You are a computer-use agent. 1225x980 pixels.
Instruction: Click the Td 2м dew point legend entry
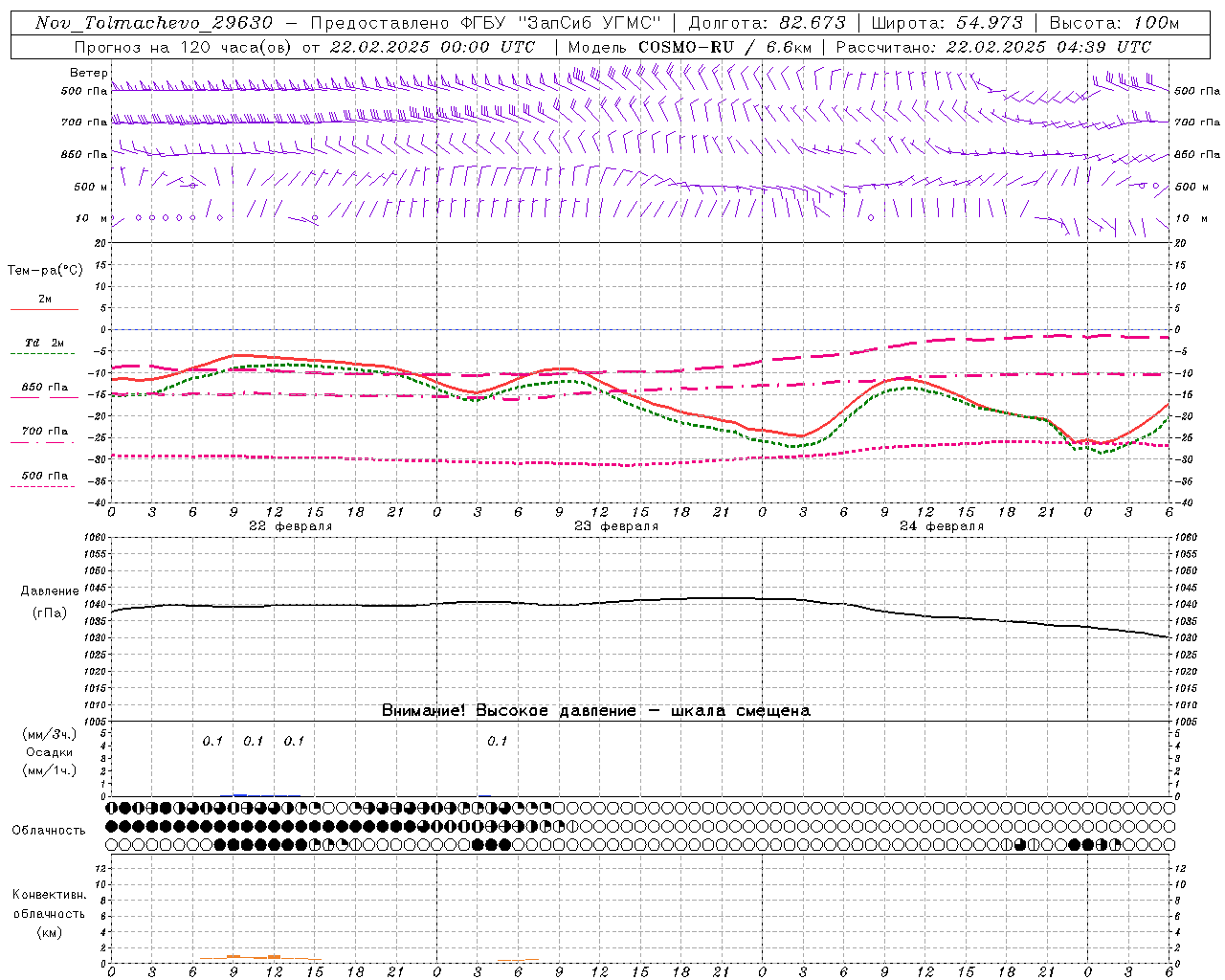pos(45,343)
